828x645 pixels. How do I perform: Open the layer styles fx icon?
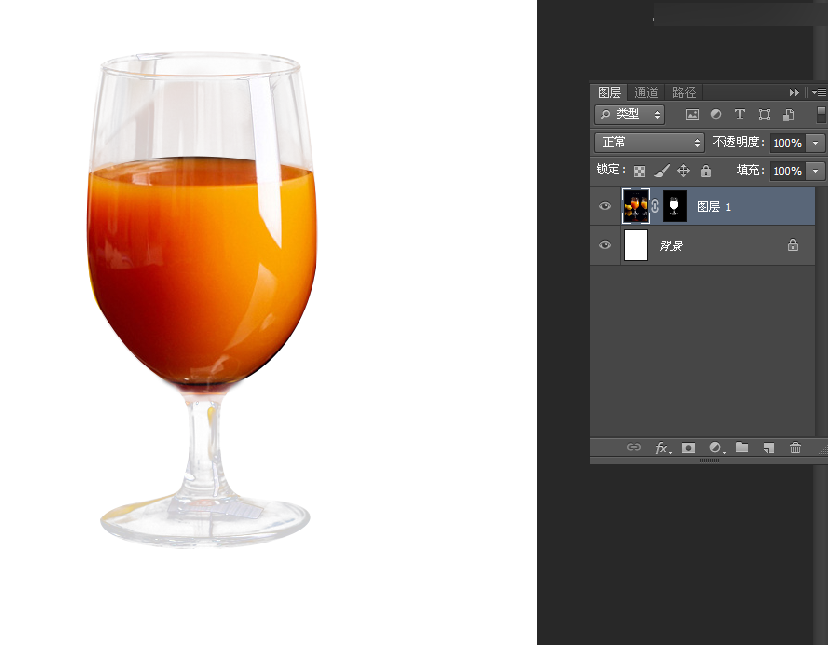pos(661,448)
